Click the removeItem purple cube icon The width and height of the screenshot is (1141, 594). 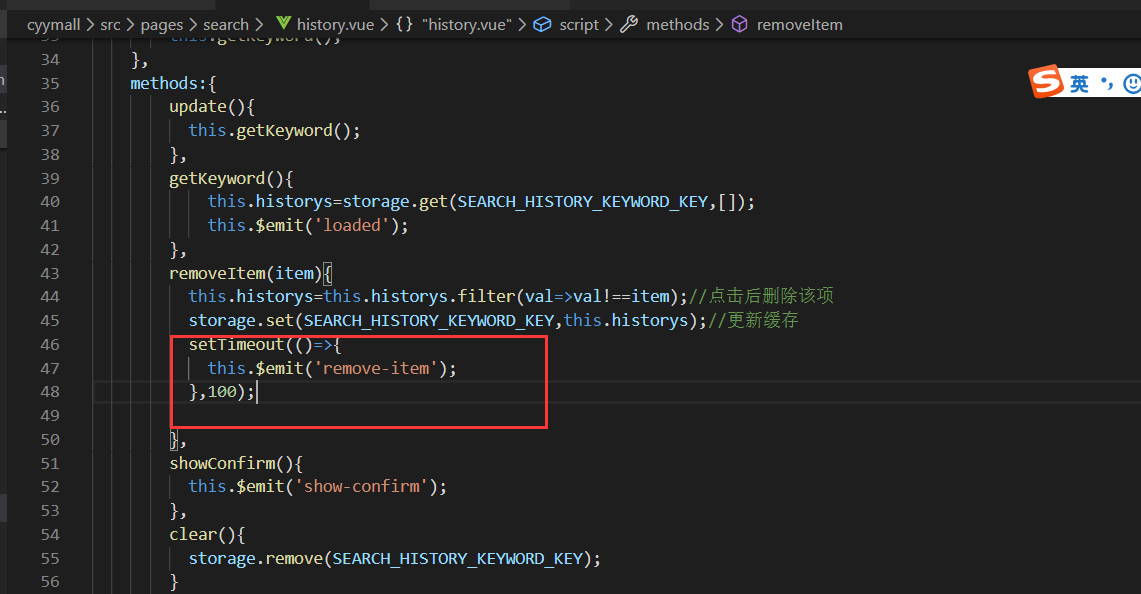pyautogui.click(x=739, y=24)
